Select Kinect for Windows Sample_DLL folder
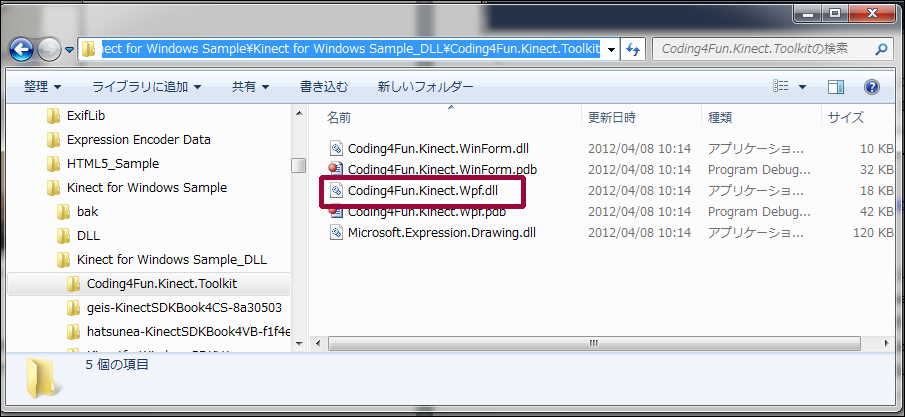This screenshot has height=417, width=905. (x=172, y=260)
